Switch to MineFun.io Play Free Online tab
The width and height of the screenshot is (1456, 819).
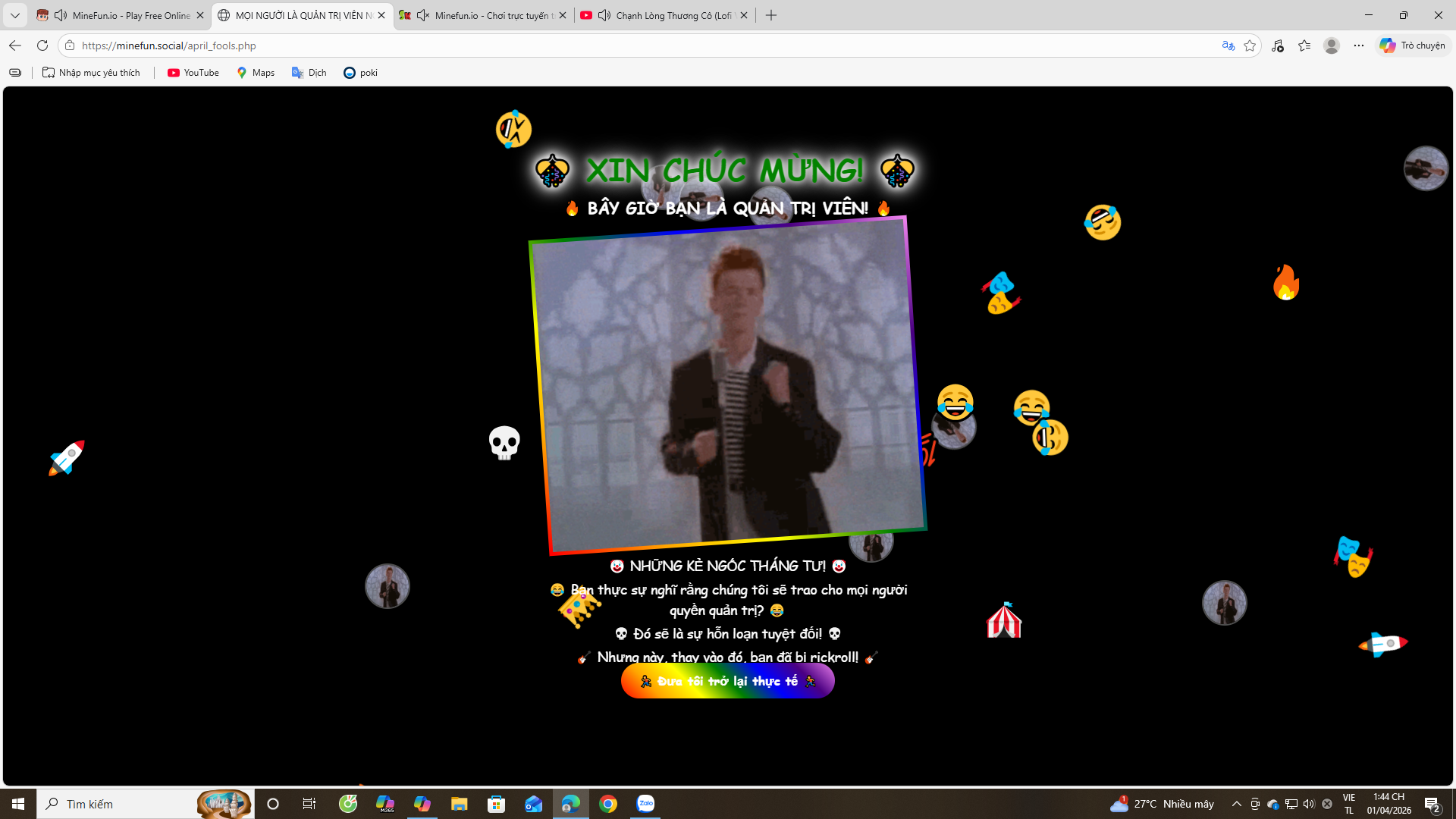point(130,15)
